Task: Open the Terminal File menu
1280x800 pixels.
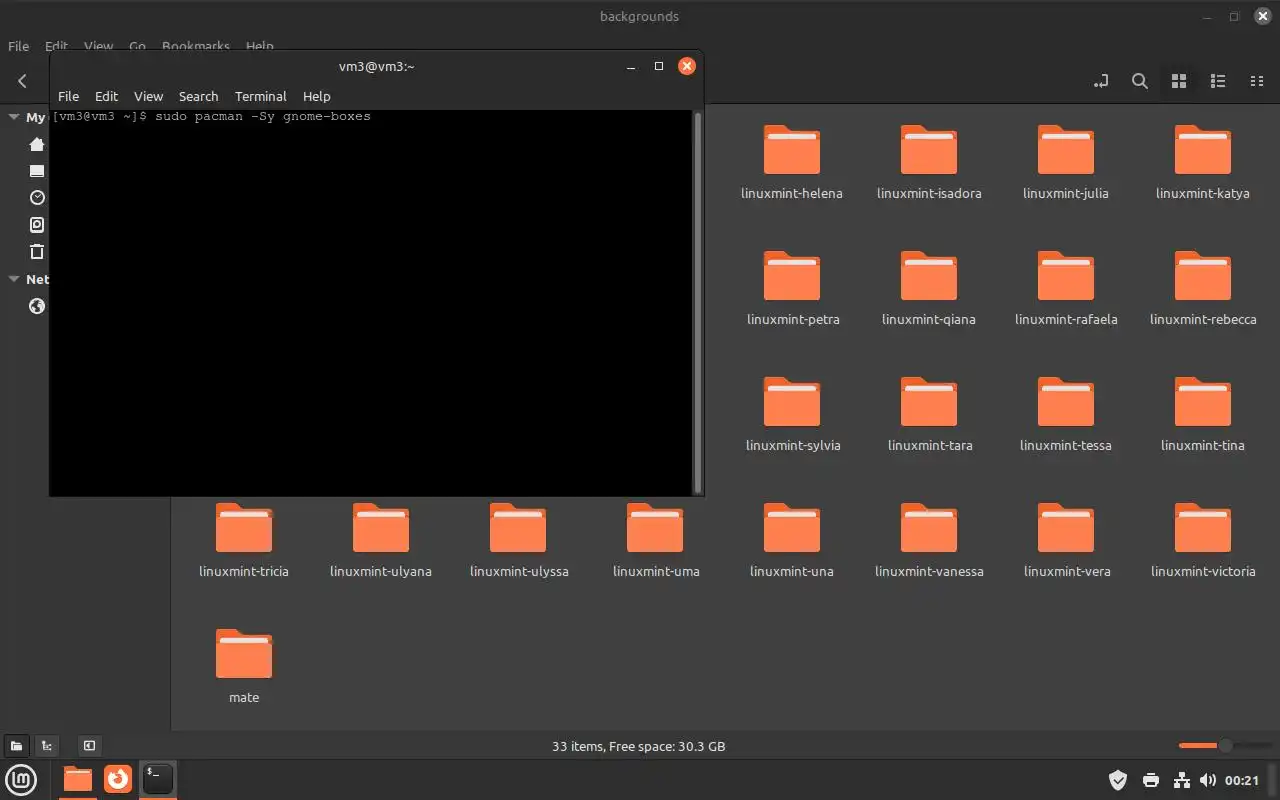Action: (68, 96)
